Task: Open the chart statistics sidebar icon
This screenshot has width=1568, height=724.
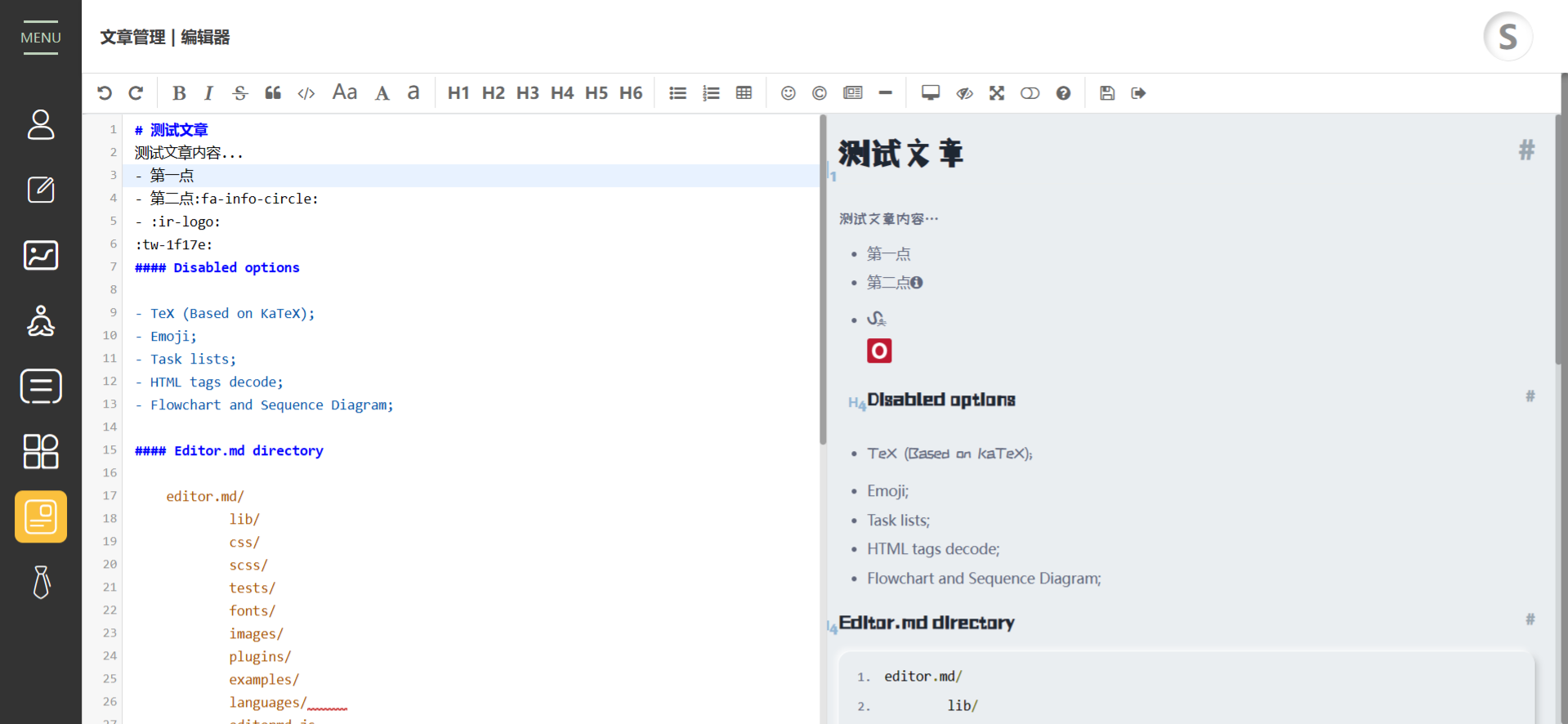Action: pos(41,255)
